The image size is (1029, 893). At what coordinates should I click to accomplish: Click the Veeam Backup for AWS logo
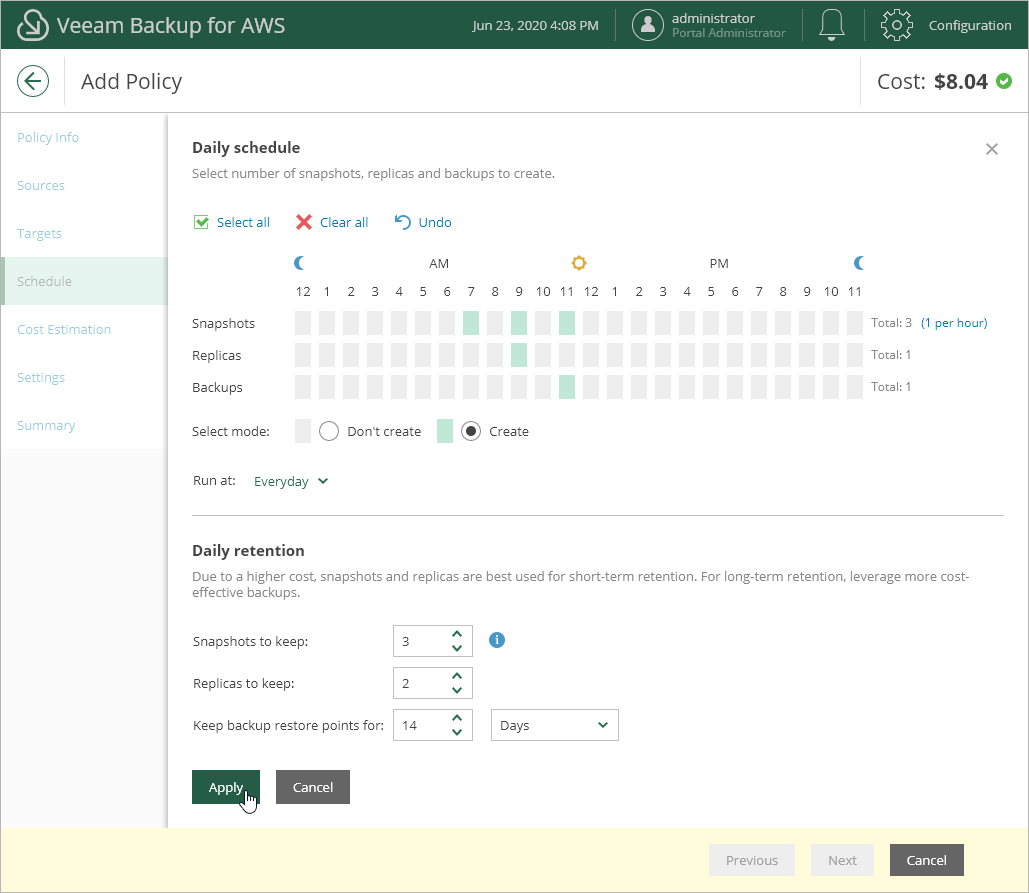click(32, 25)
